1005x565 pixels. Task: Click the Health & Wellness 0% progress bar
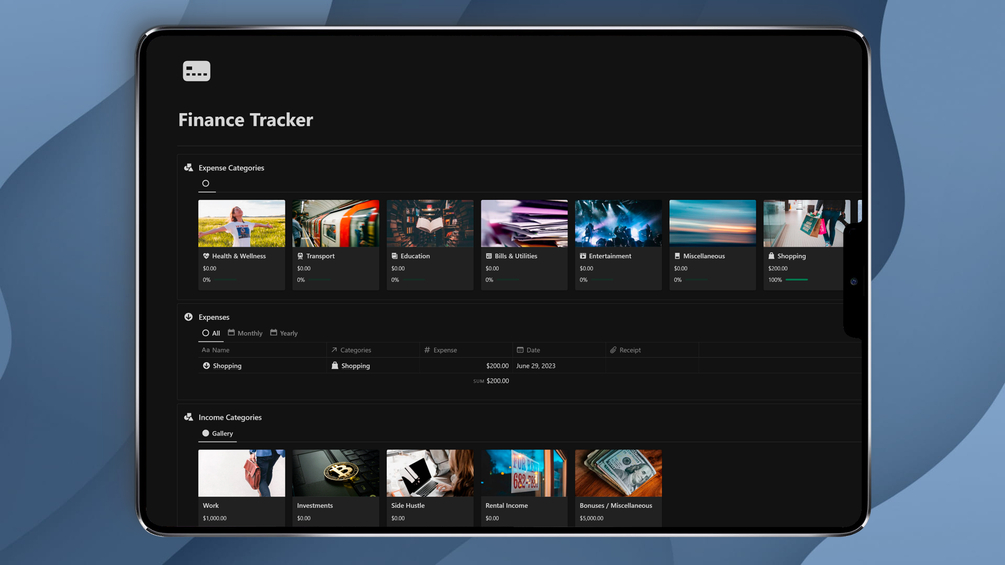224,280
